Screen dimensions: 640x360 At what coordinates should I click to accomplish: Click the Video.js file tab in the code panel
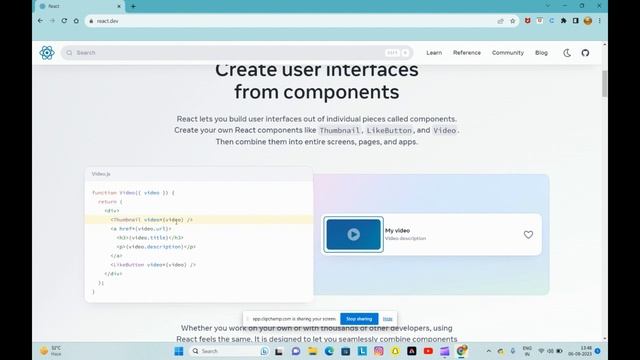tap(101, 174)
